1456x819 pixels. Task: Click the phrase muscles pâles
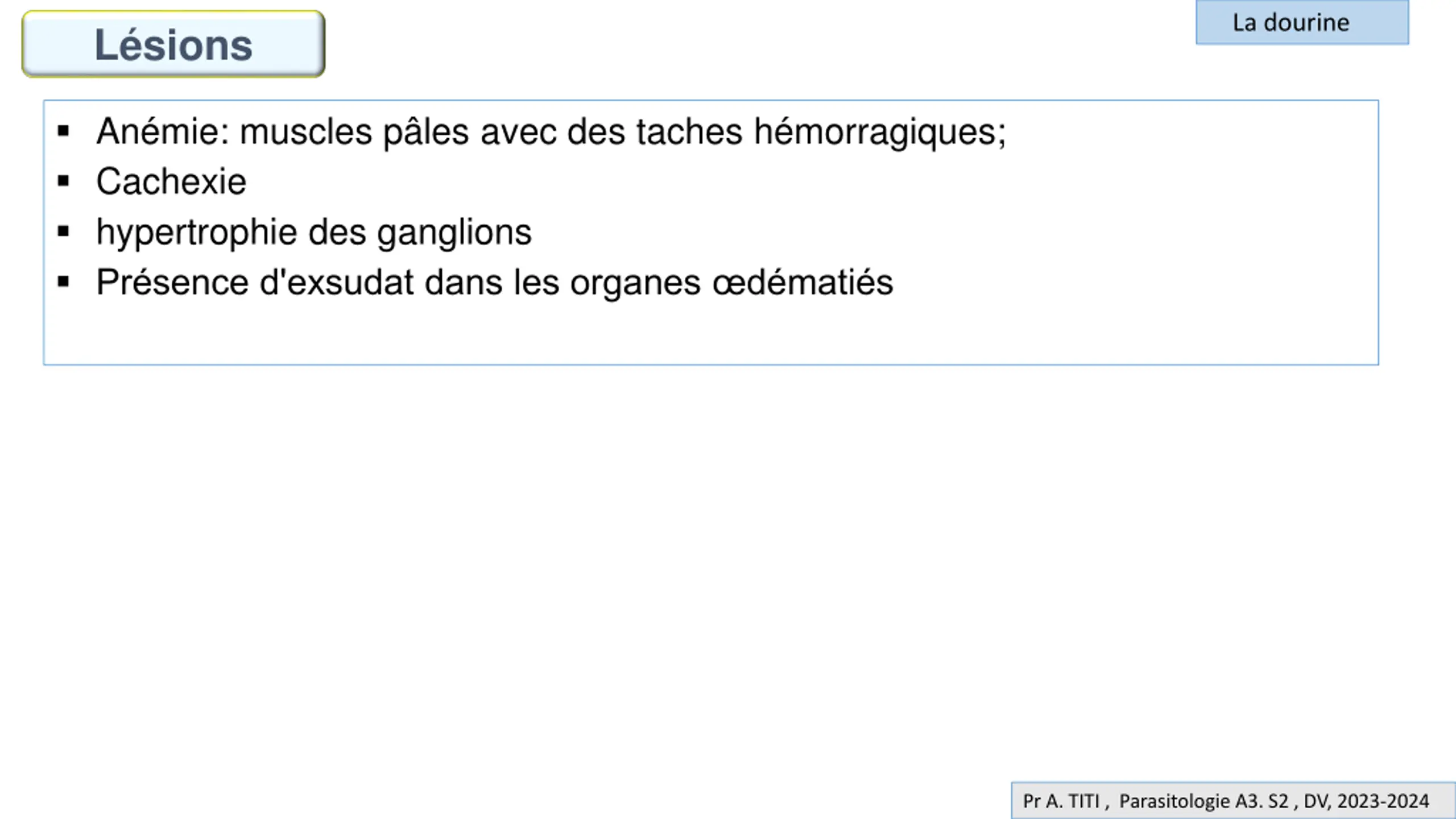[x=354, y=132]
